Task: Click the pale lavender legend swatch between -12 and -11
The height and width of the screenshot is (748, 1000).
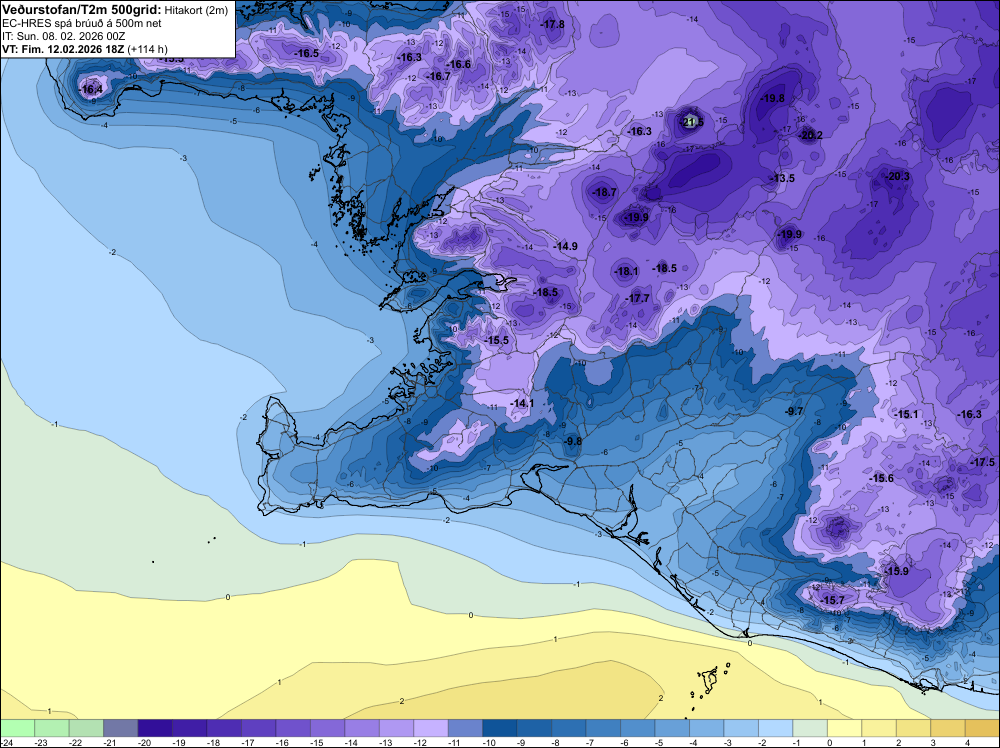Action: 430,728
